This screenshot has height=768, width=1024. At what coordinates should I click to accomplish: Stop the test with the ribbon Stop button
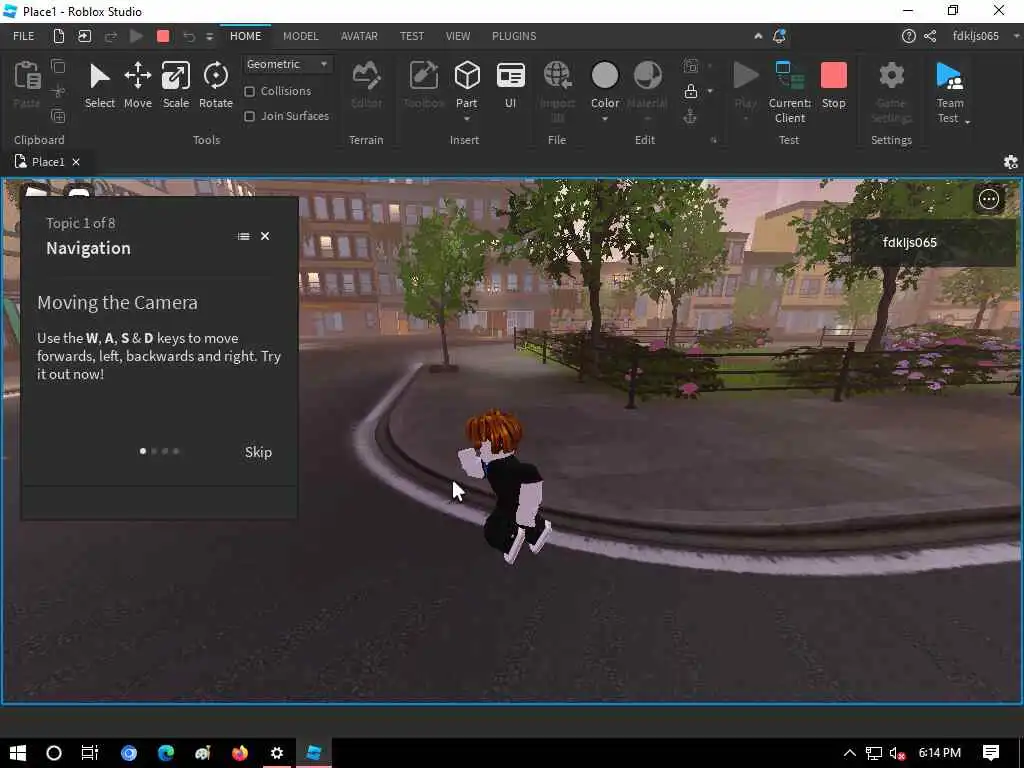click(x=833, y=76)
